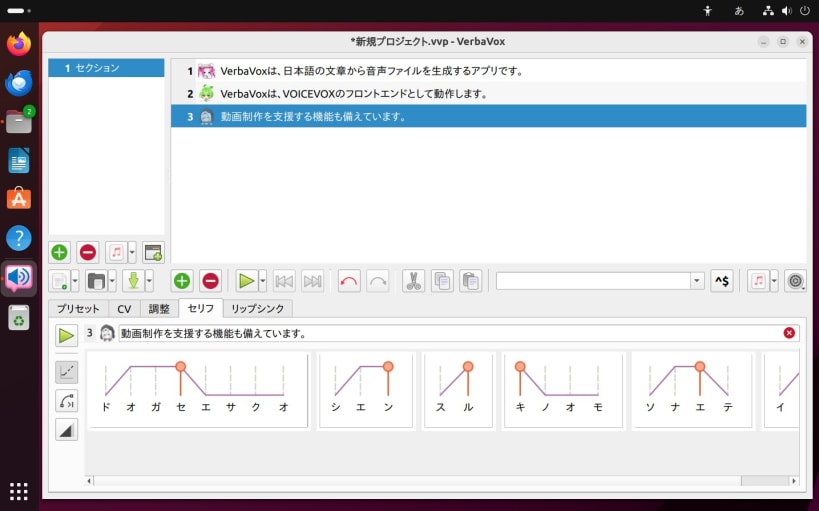Viewport: 819px width, 511px height.
Task: Click the add window icon in section panel
Action: (x=153, y=252)
